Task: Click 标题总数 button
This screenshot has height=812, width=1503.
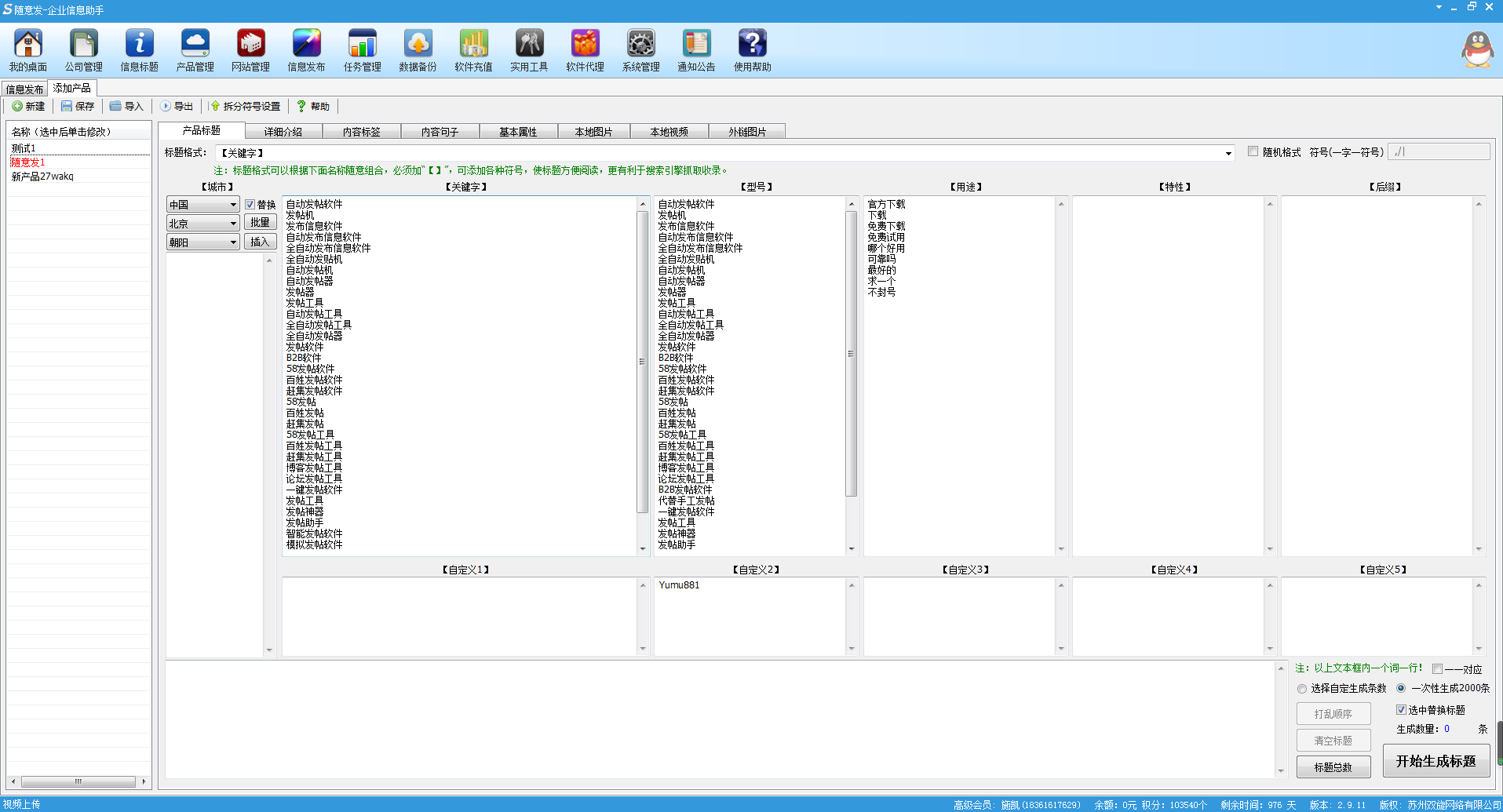Action: click(x=1333, y=767)
